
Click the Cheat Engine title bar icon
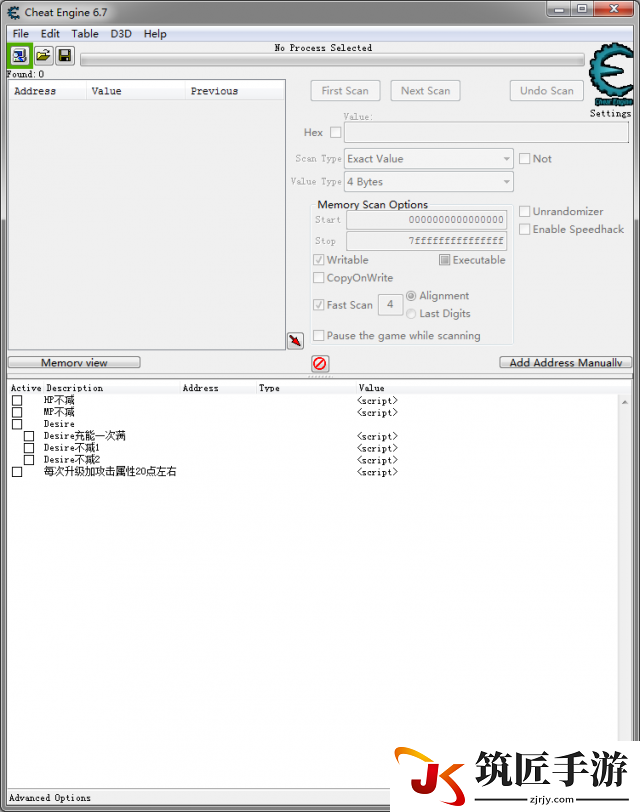(13, 12)
